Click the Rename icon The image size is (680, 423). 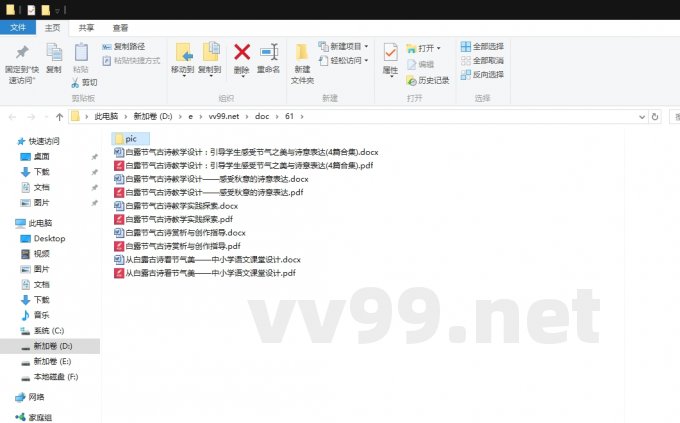point(269,52)
